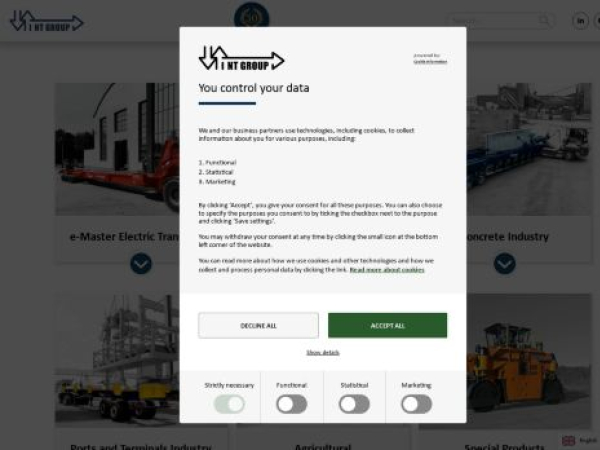The width and height of the screenshot is (600, 450).
Task: Click the English language flag icon
Action: [568, 441]
